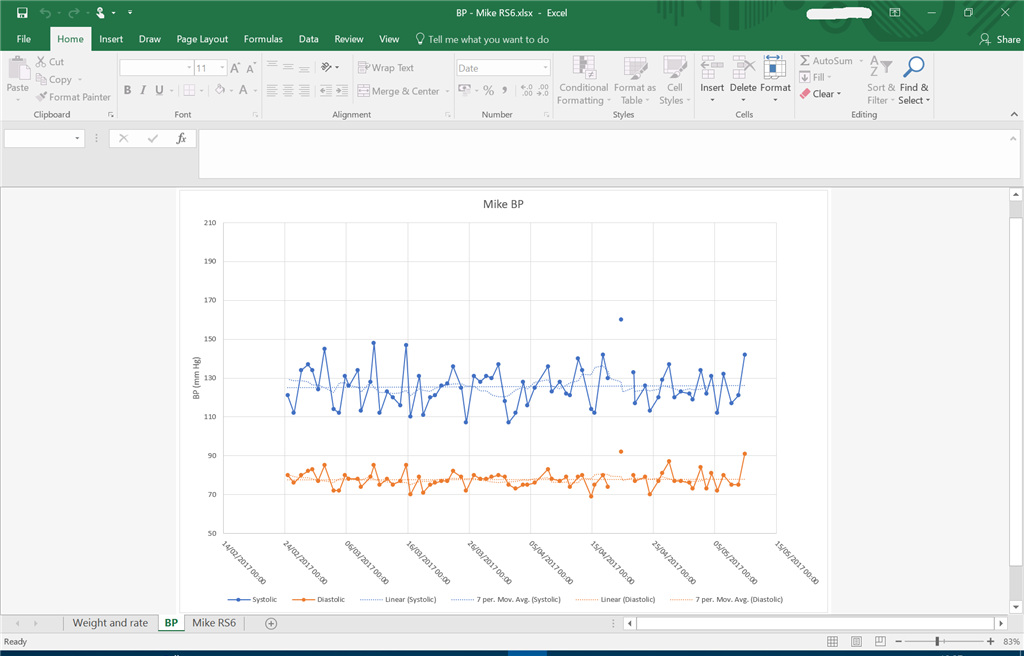1024x656 pixels.
Task: Click Delete cells button
Action: (x=743, y=80)
